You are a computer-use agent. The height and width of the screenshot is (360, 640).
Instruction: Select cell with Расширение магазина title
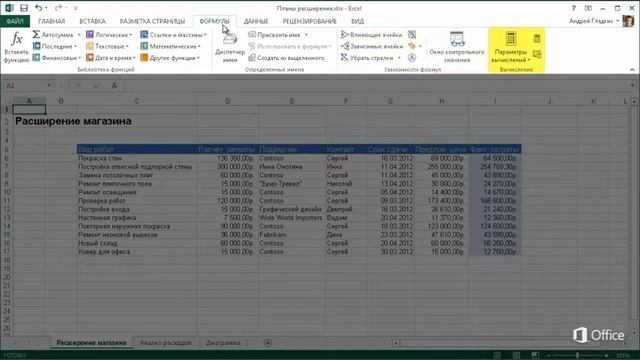click(73, 121)
